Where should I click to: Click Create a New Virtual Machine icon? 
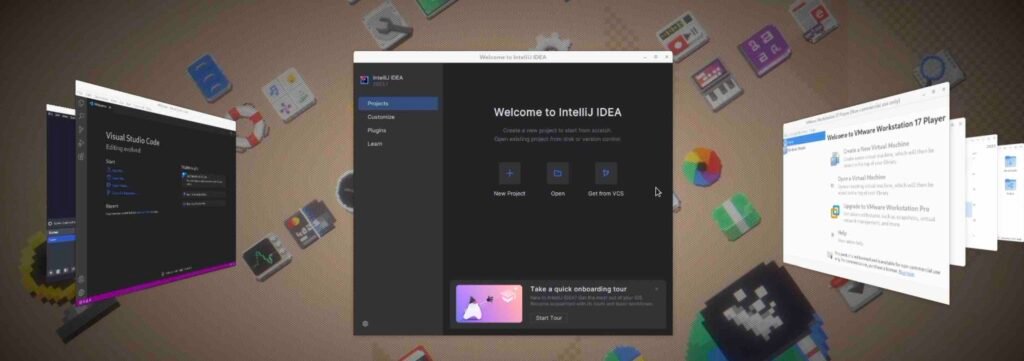click(x=835, y=158)
